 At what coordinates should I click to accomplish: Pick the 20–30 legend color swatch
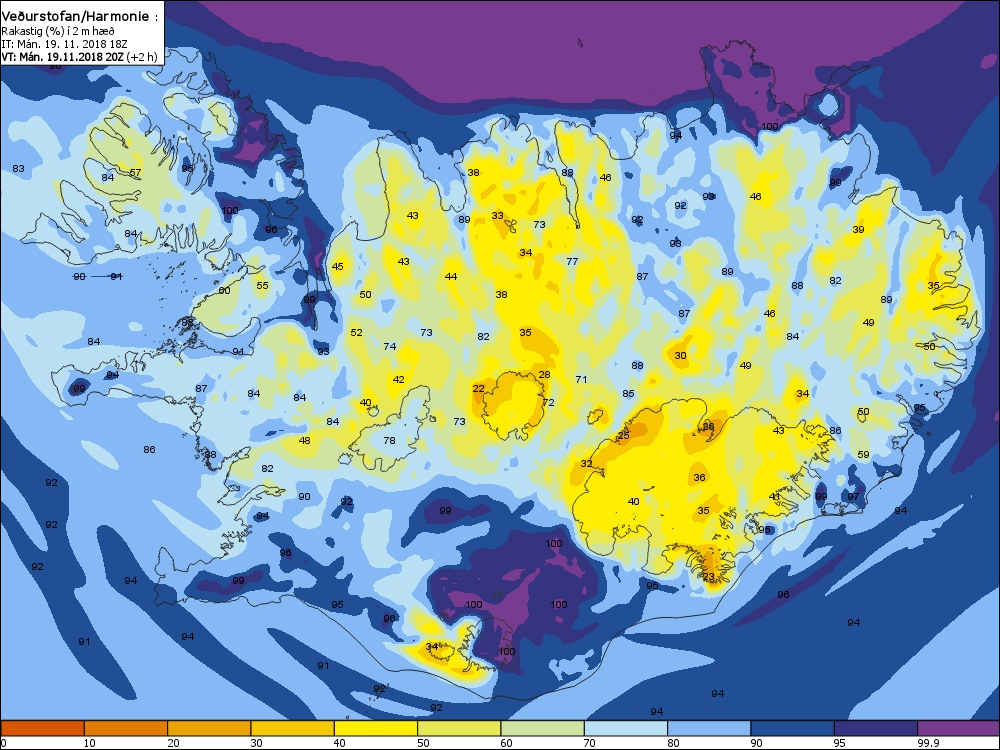pyautogui.click(x=209, y=728)
